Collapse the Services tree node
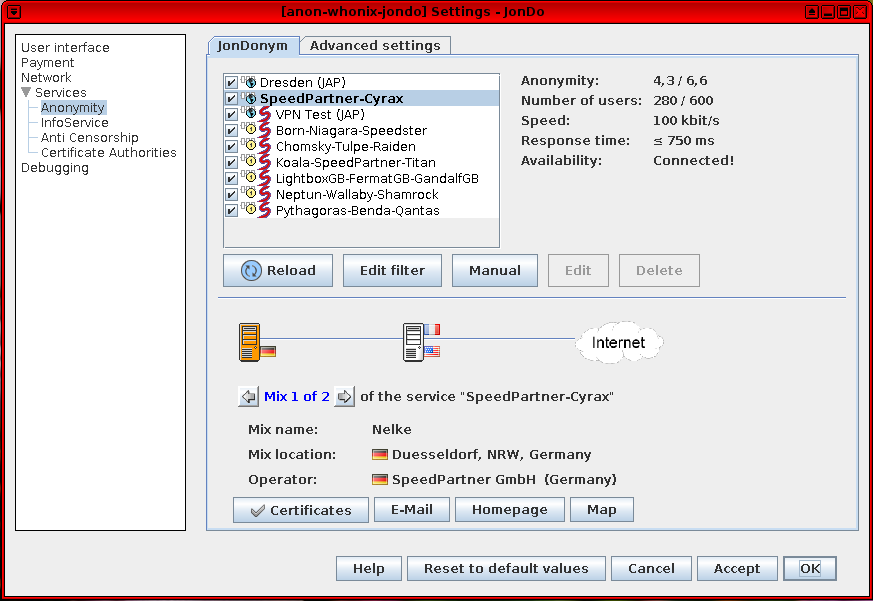Image resolution: width=873 pixels, height=601 pixels. point(26,93)
